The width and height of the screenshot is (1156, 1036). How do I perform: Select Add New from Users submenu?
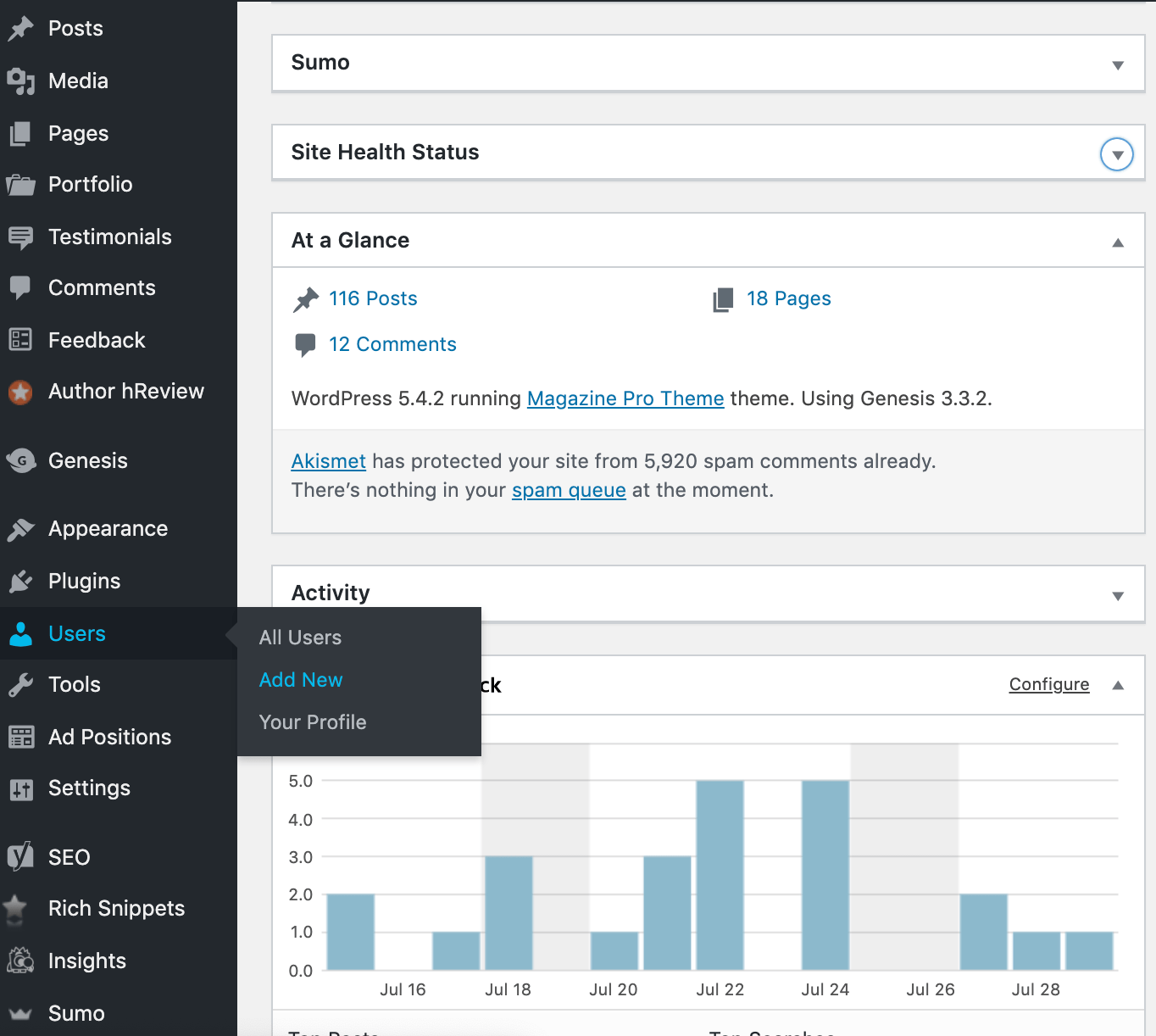coord(301,680)
